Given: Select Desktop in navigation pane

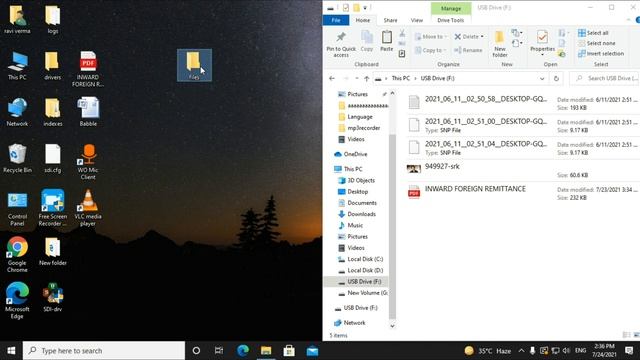Looking at the screenshot, I should coord(353,191).
